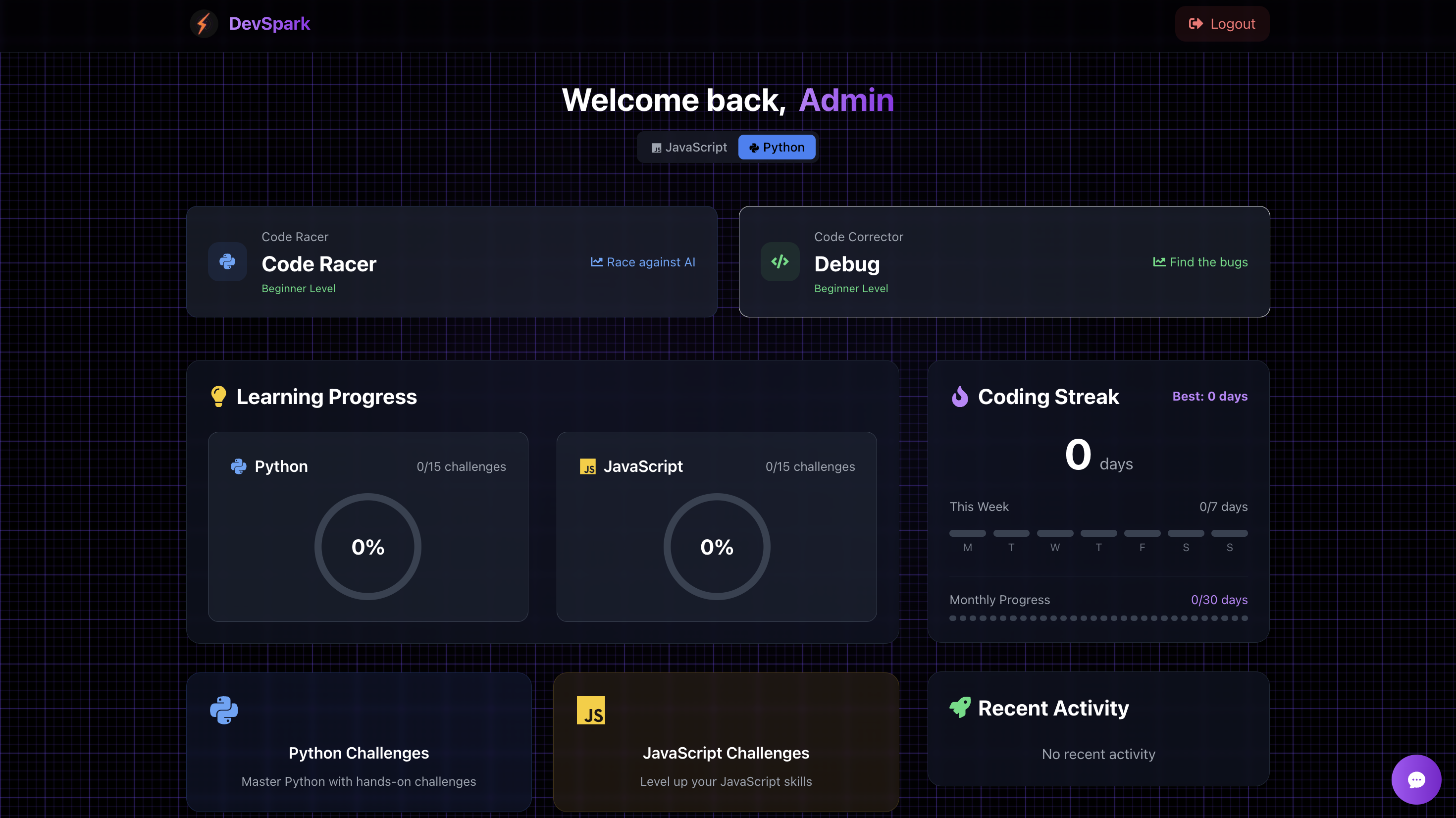Screen dimensions: 1456x818
Task: Open the purple chat bubble widget
Action: (1416, 779)
